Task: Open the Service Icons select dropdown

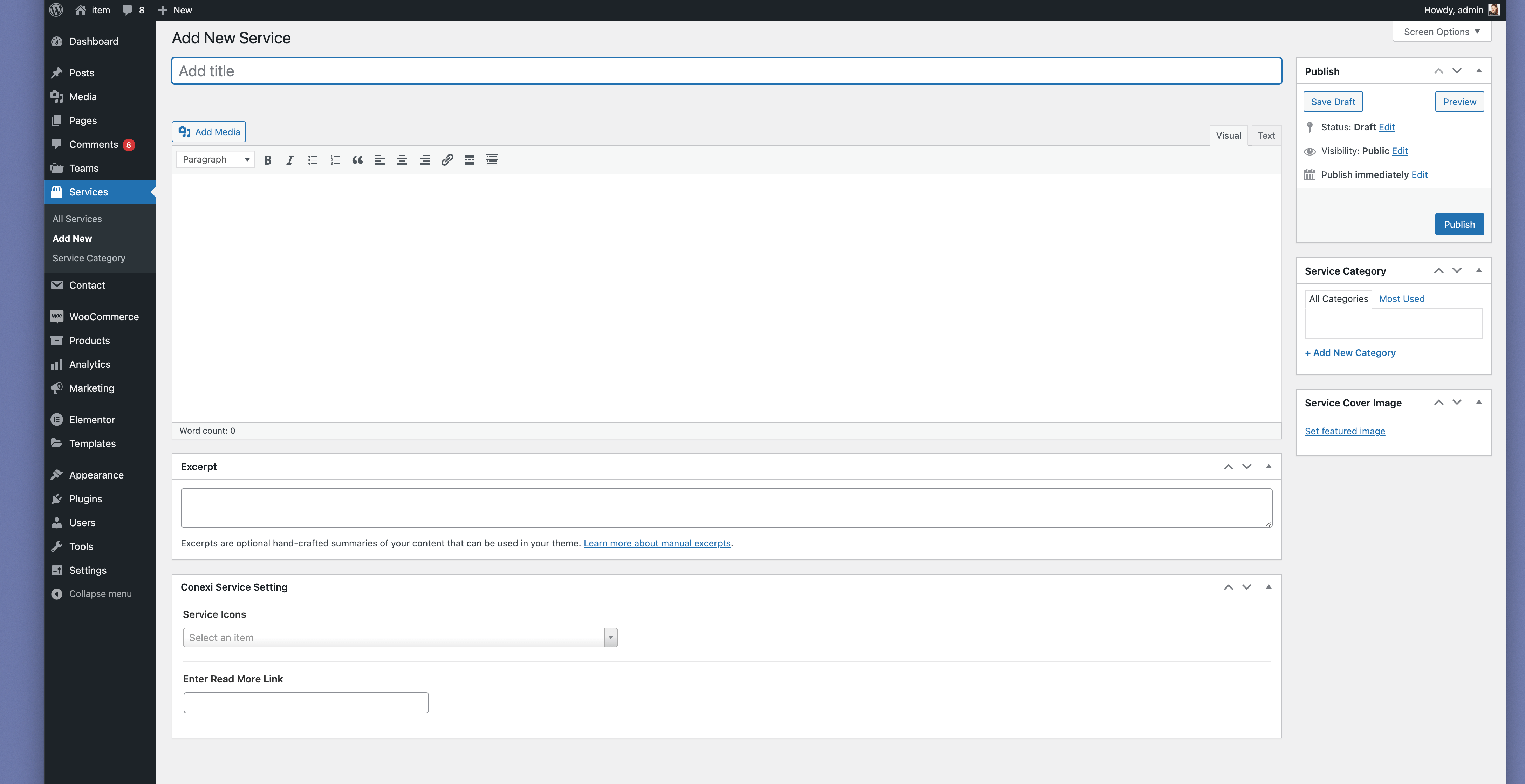Action: pos(400,637)
